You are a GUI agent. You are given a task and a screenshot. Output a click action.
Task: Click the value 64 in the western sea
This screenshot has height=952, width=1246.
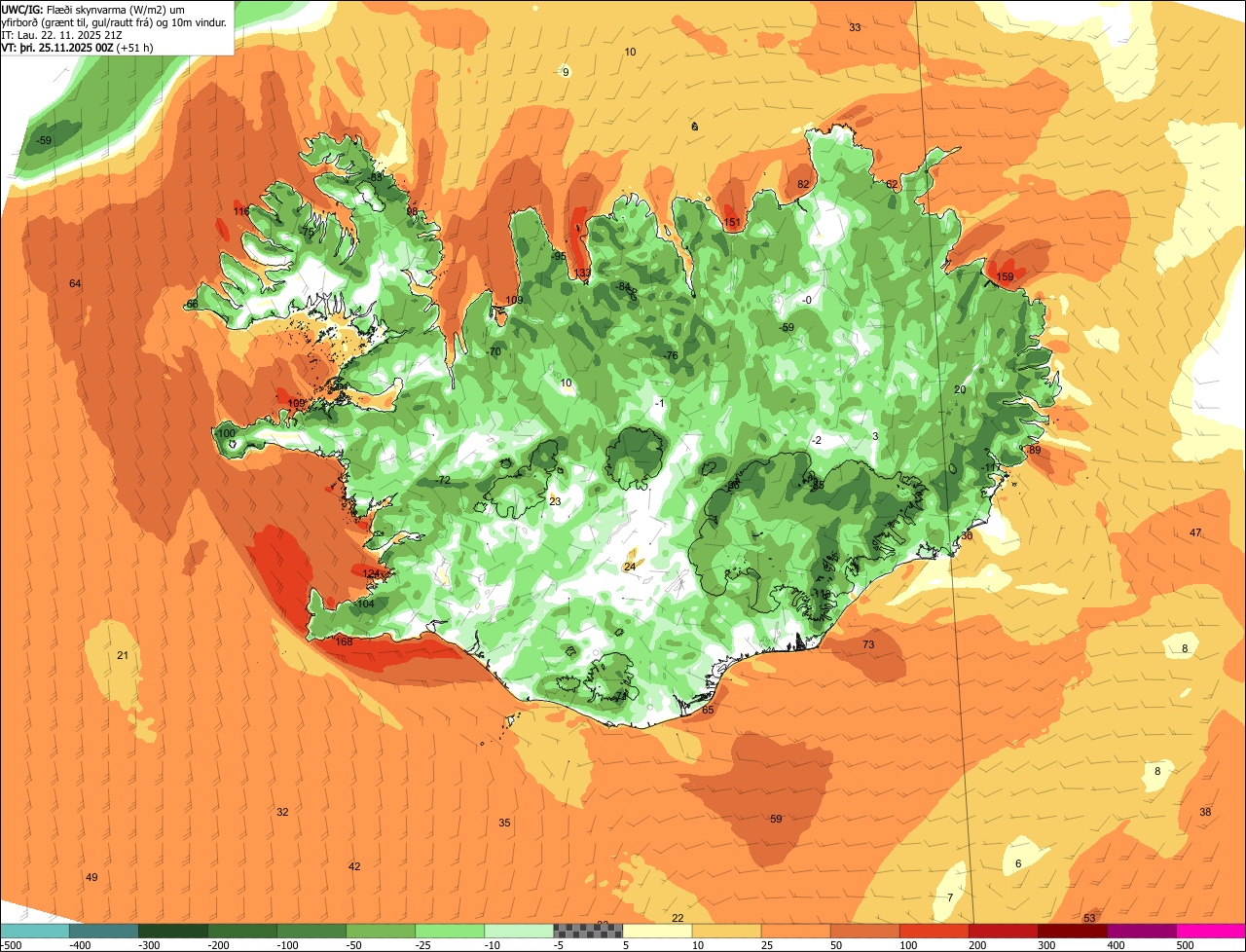[75, 283]
